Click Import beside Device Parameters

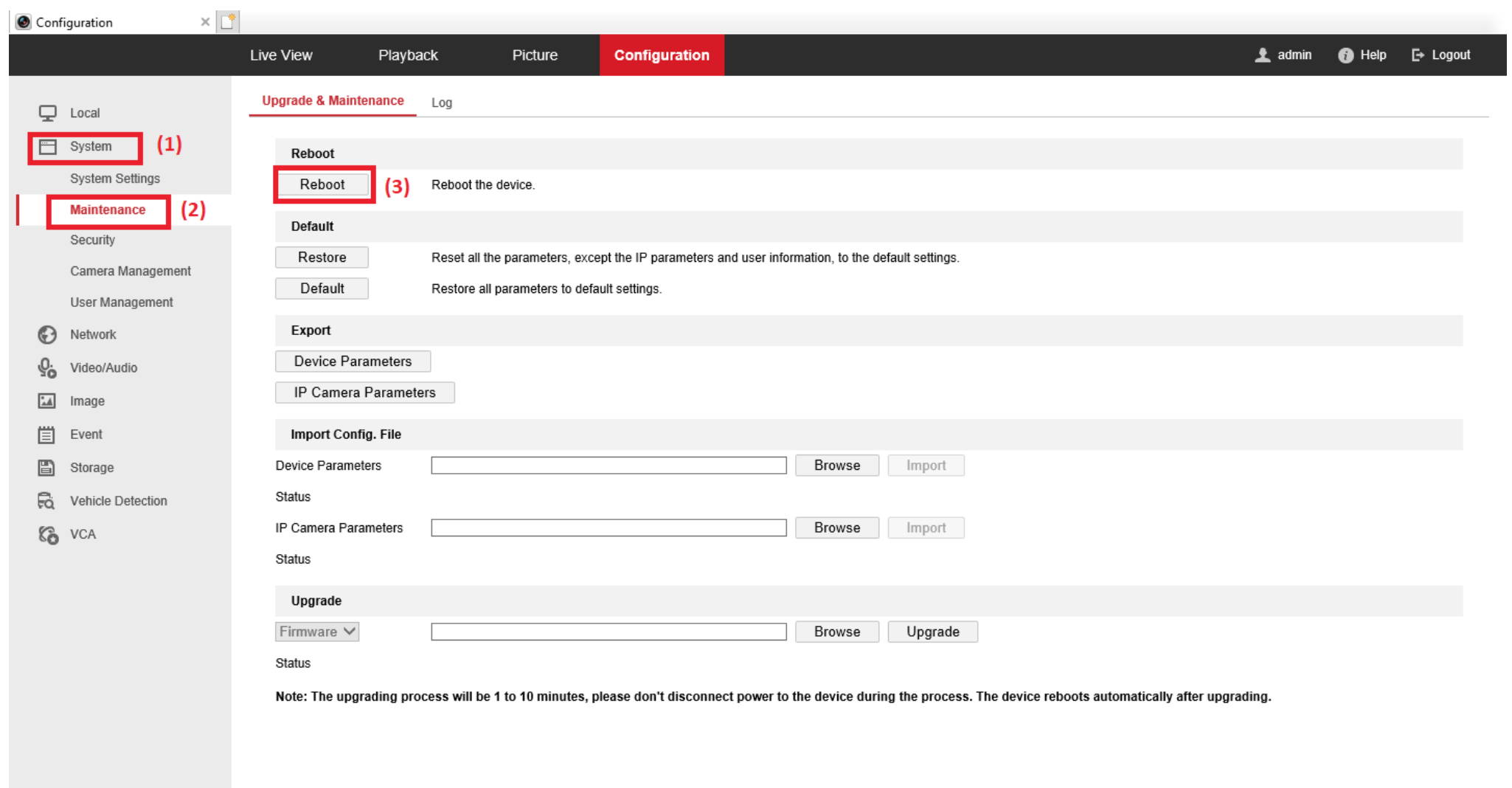pos(926,466)
